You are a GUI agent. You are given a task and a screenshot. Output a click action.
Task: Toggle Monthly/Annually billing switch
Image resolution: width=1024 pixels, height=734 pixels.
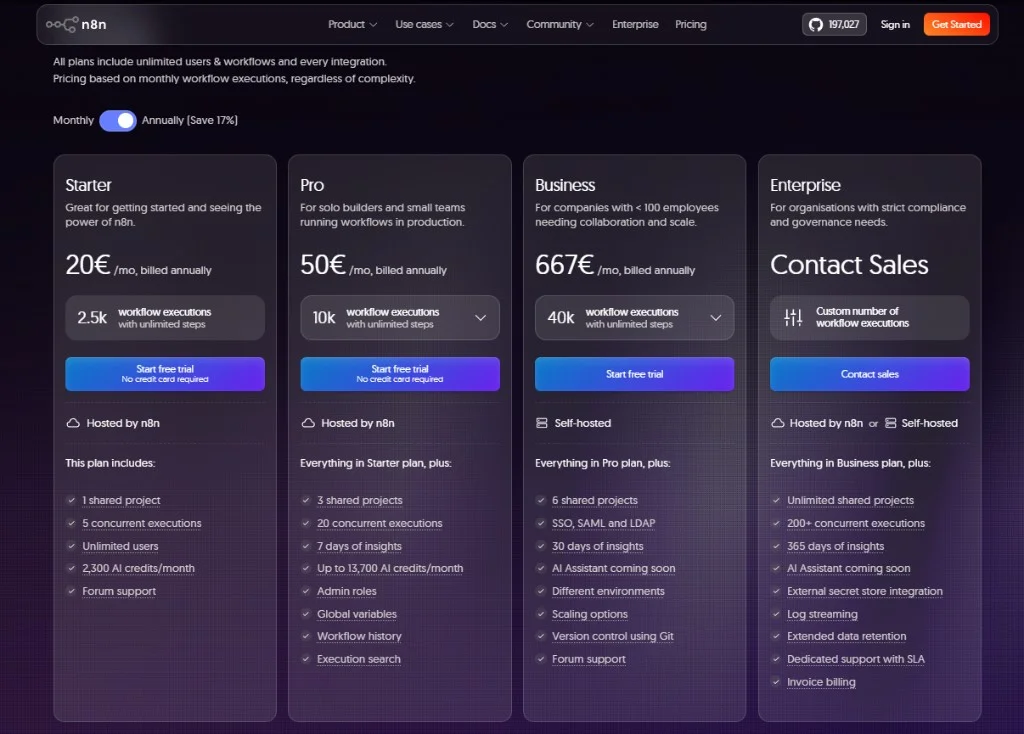tap(118, 121)
